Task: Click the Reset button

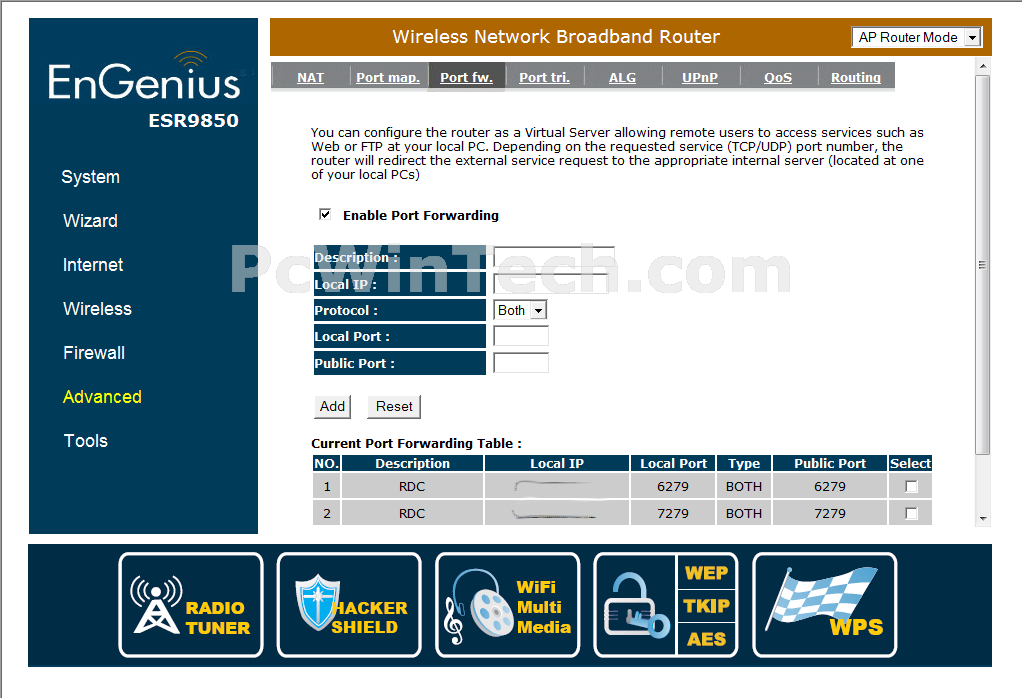Action: click(394, 407)
